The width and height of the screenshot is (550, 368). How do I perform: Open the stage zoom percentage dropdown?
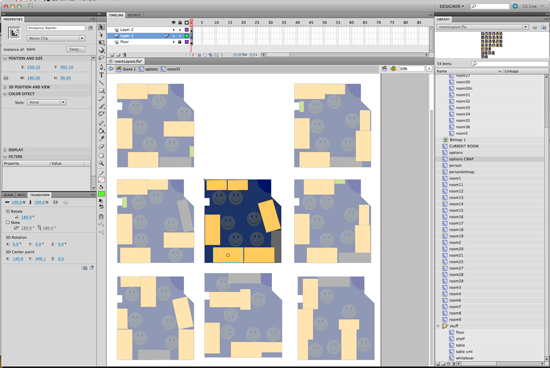[x=428, y=68]
